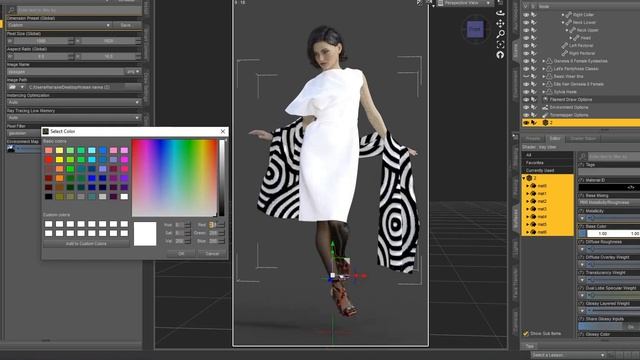The height and width of the screenshot is (360, 640).
Task: Expand the mat1 surface entry
Action: tap(527, 193)
